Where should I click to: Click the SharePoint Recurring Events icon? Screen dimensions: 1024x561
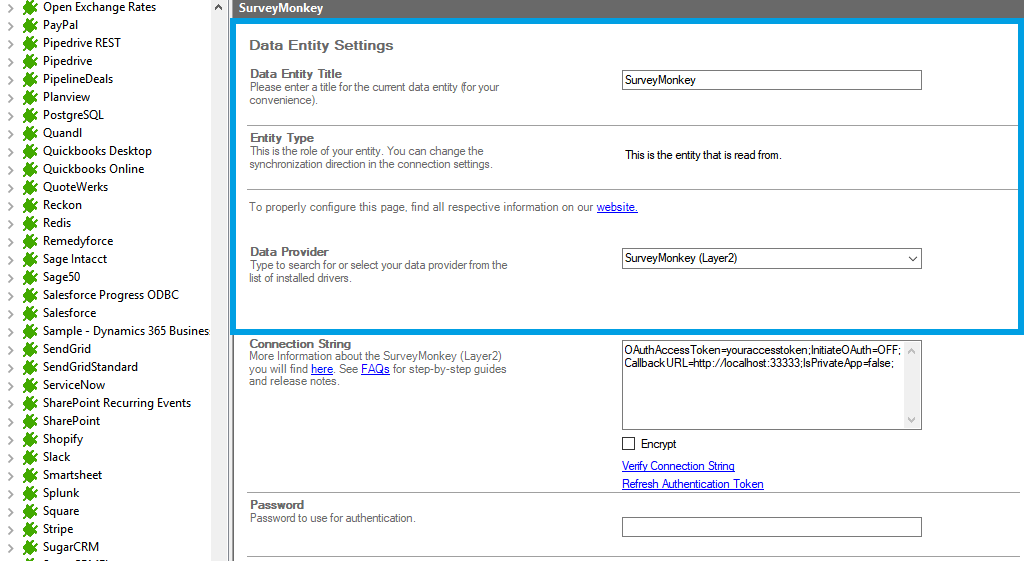point(30,403)
